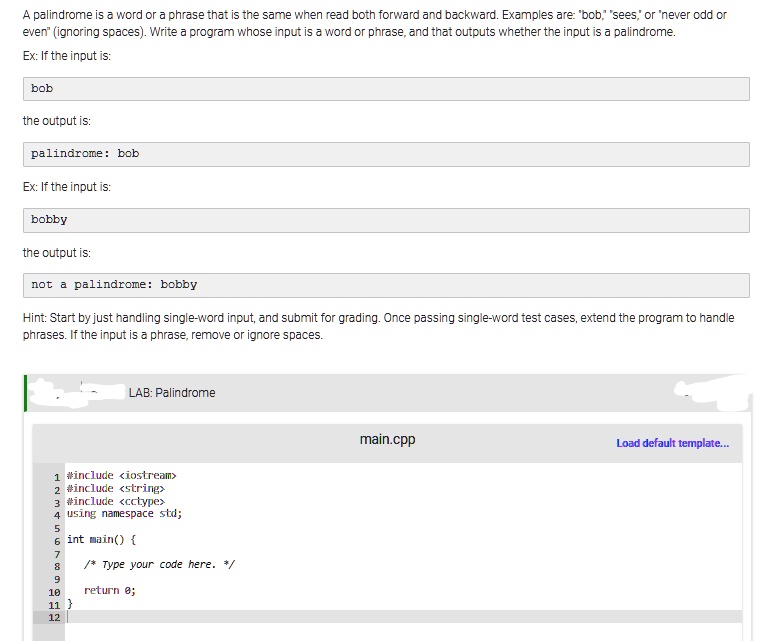The height and width of the screenshot is (641, 771).
Task: Click the LAB: Palindrome header
Action: [x=172, y=393]
